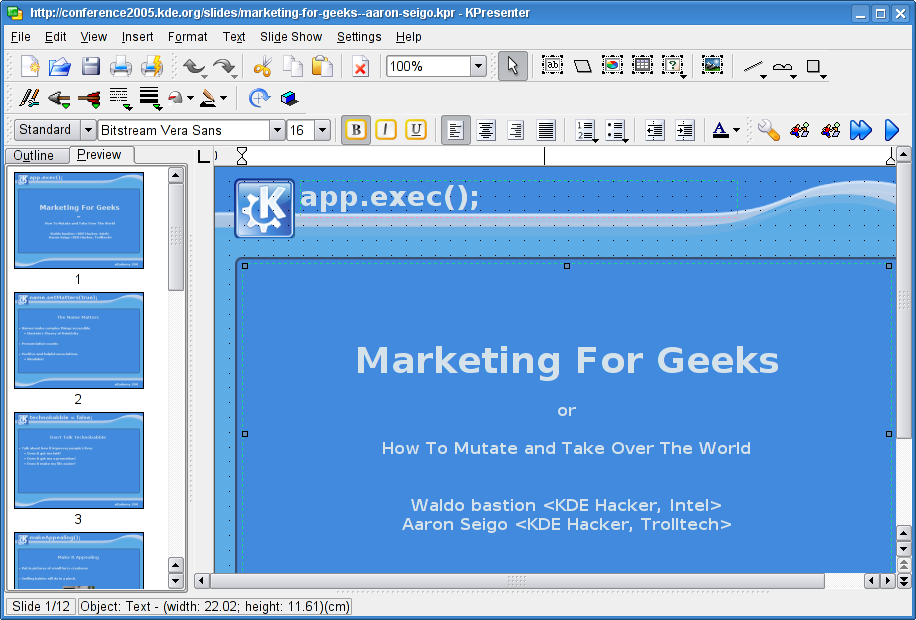Go to previous slide with double-up arrow

904,566
